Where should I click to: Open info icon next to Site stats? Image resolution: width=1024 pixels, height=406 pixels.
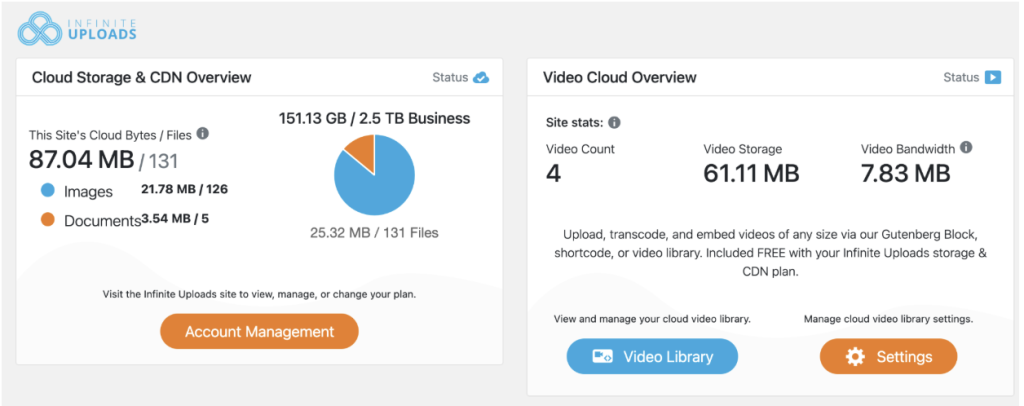tap(615, 122)
